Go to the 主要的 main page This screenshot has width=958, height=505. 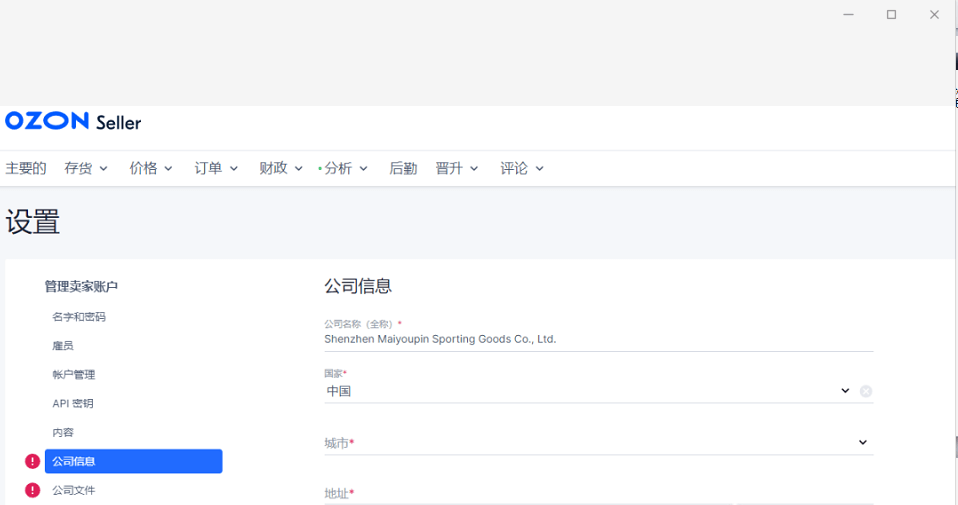[26, 168]
